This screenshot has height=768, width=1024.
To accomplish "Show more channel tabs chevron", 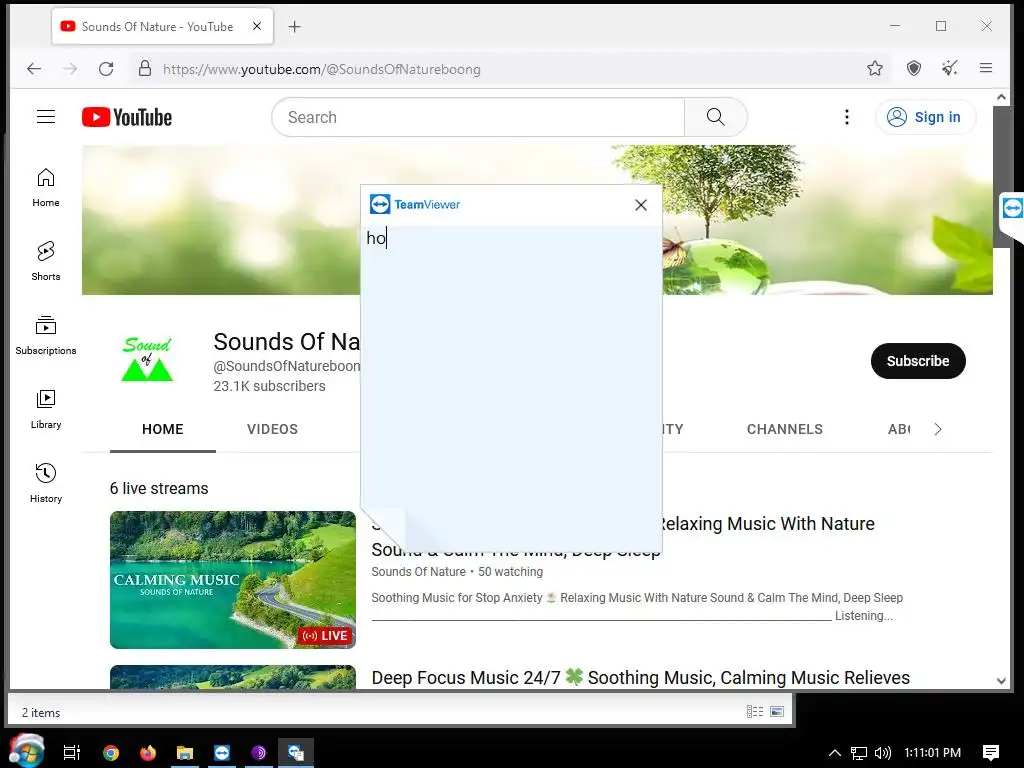I will tap(938, 429).
